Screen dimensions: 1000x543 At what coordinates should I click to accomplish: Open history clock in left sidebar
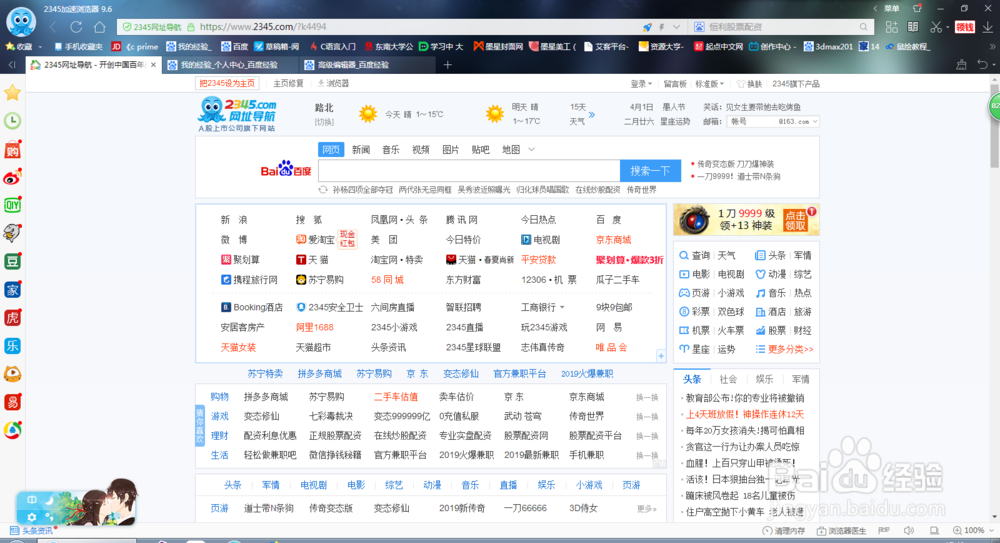(12, 121)
